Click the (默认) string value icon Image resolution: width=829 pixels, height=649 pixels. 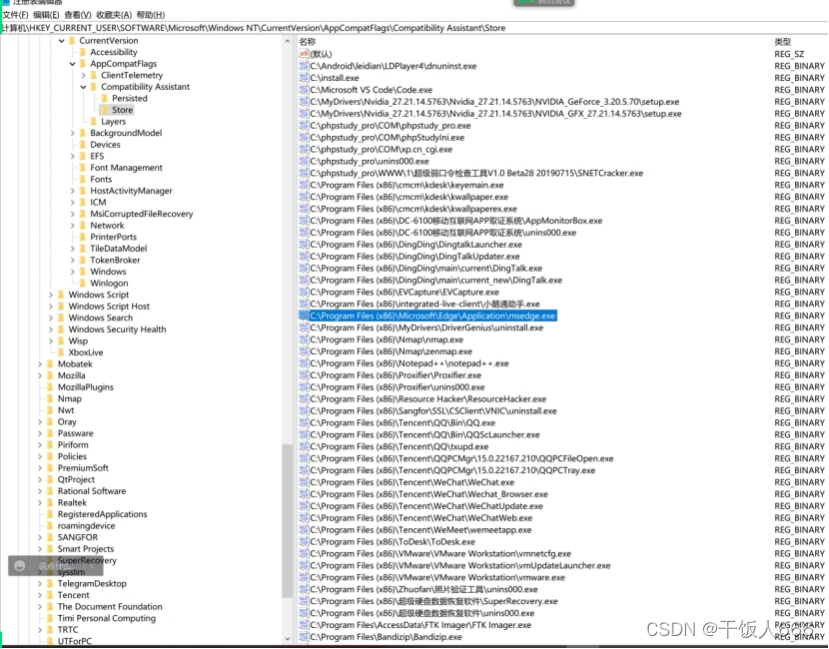(303, 54)
